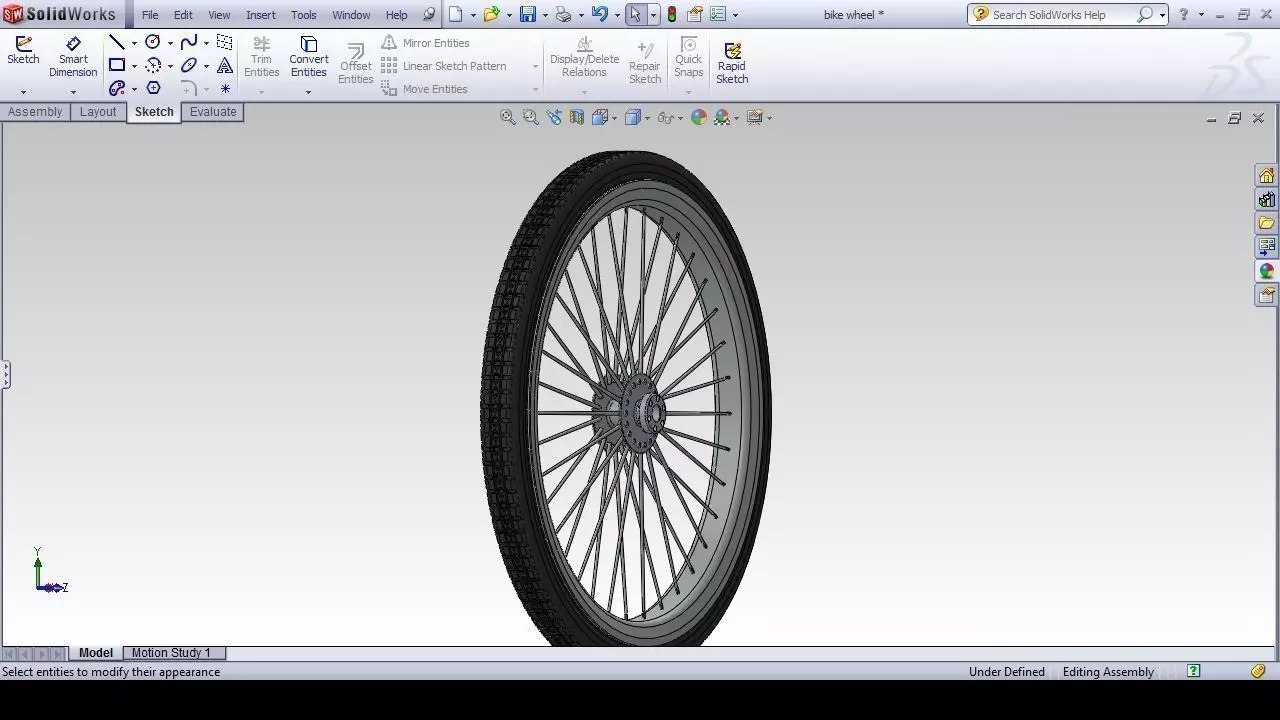1280x720 pixels.
Task: Switch to the Assembly tab
Action: point(35,112)
